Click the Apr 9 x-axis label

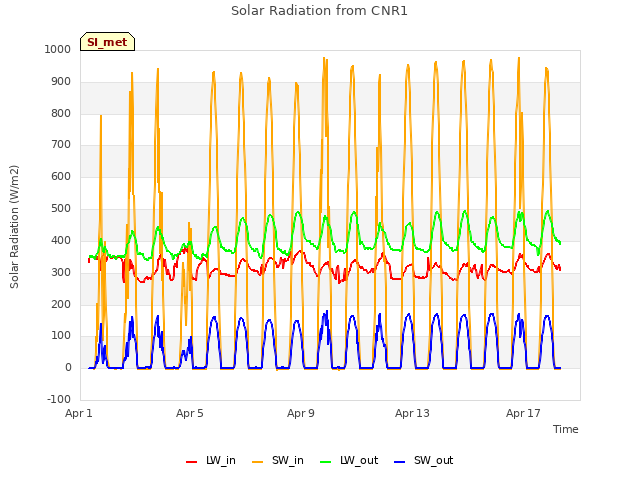[301, 413]
